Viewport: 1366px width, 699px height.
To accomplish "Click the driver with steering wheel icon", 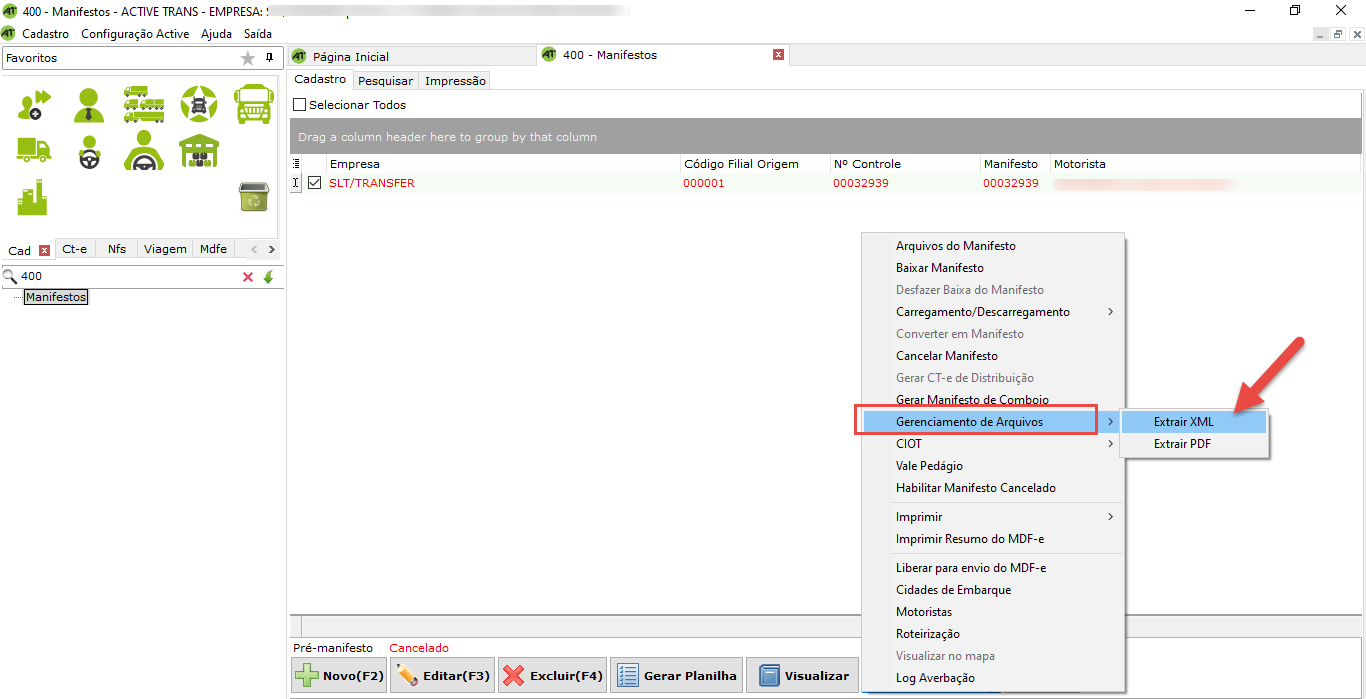I will click(x=89, y=151).
